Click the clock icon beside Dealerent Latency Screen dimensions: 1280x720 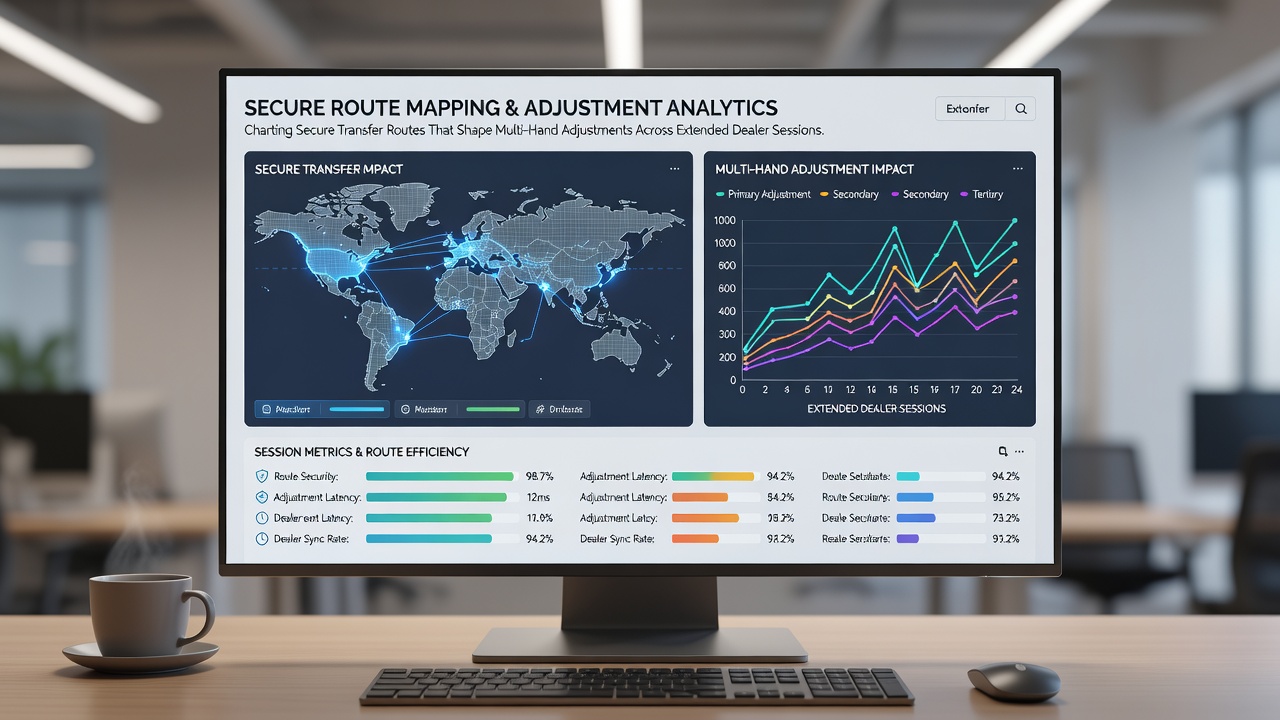pos(262,518)
